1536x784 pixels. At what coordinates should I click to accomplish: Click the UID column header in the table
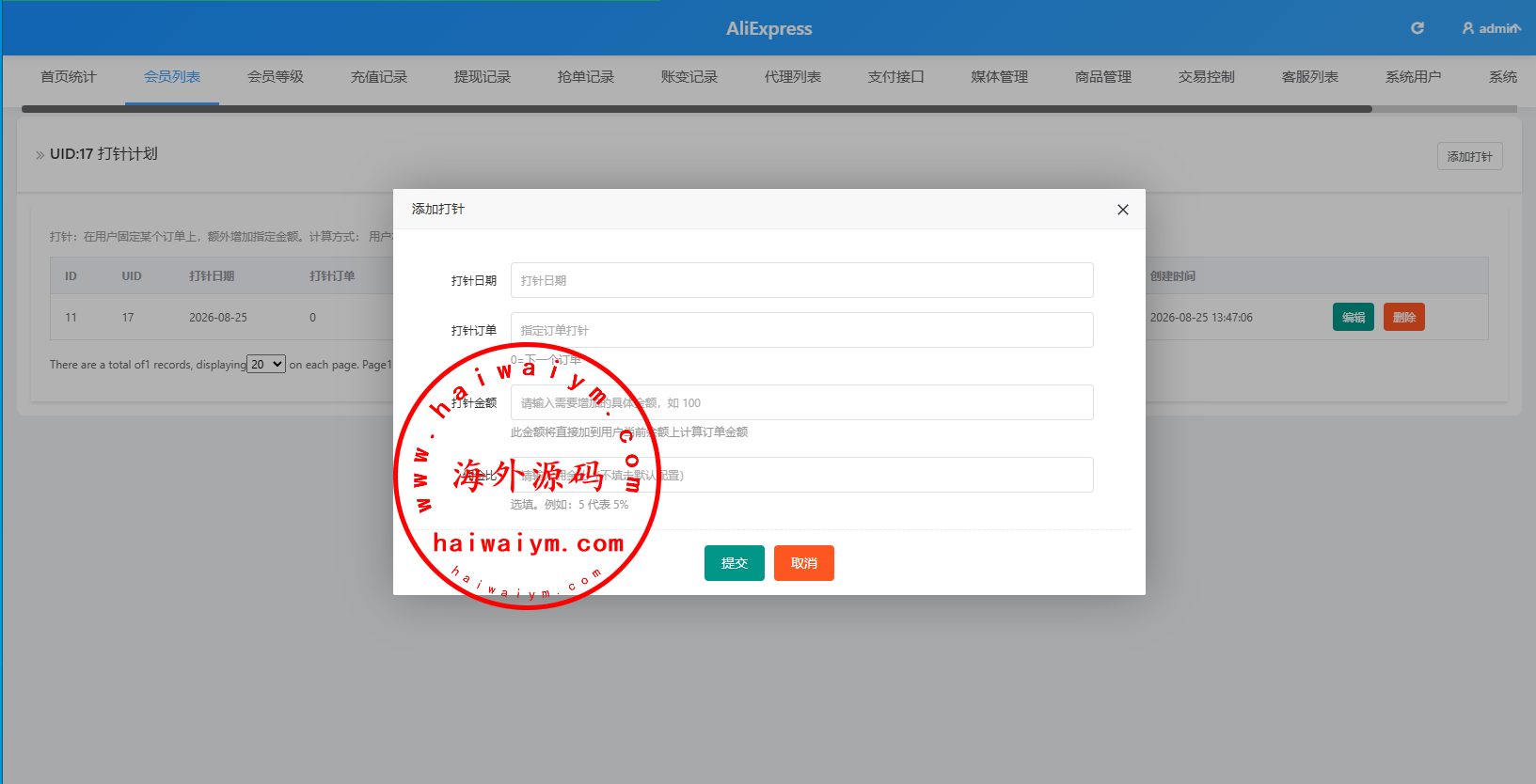(132, 276)
